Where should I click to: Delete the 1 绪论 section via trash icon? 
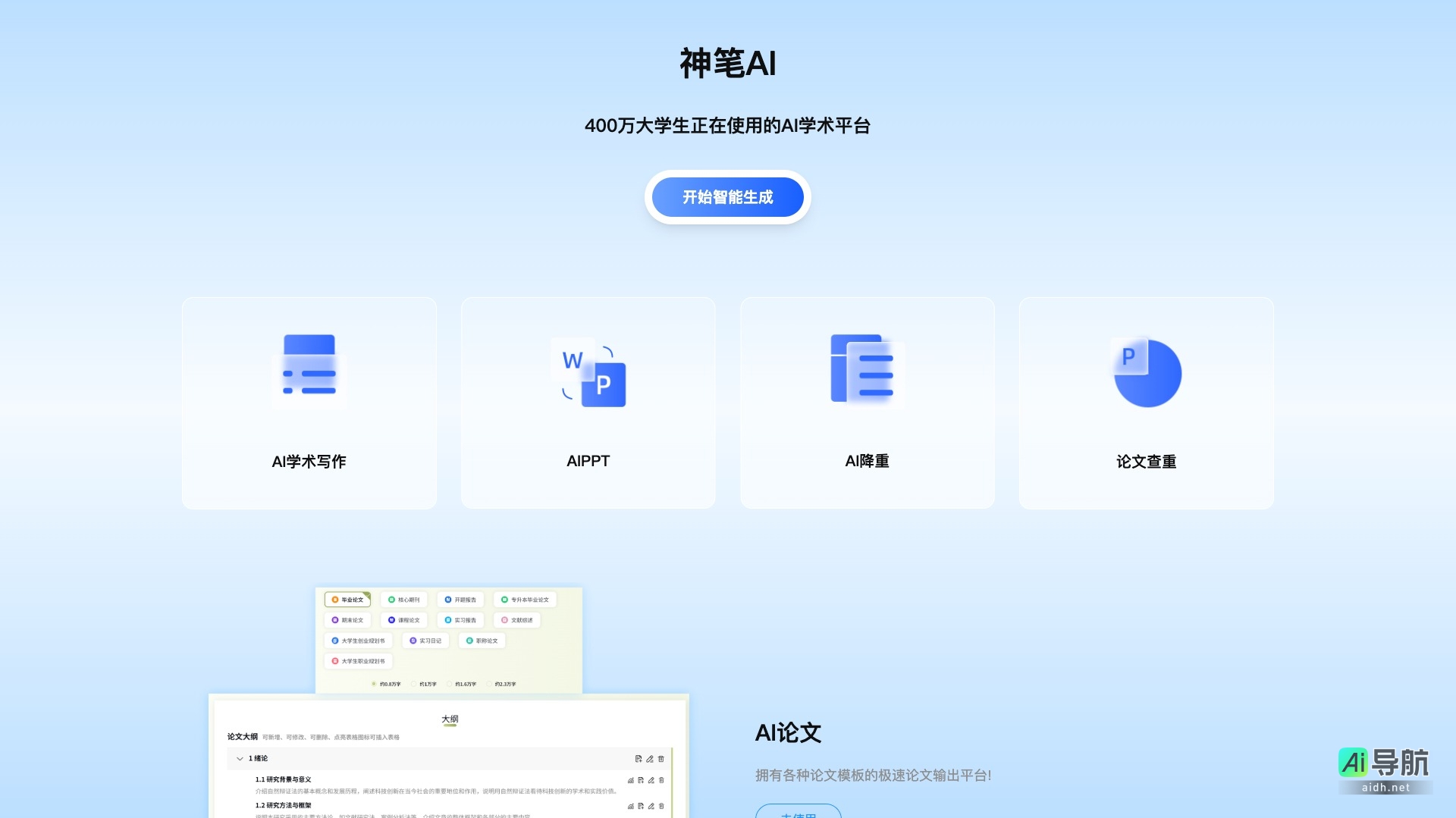coord(661,759)
